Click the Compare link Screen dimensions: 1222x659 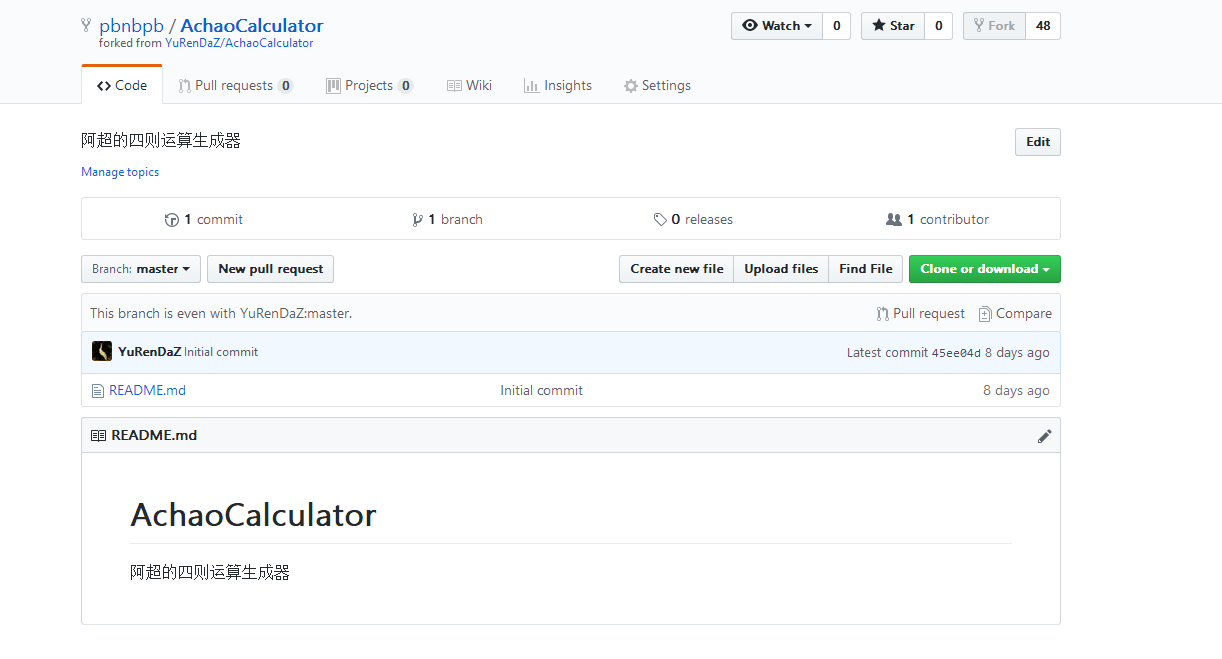[x=1015, y=313]
